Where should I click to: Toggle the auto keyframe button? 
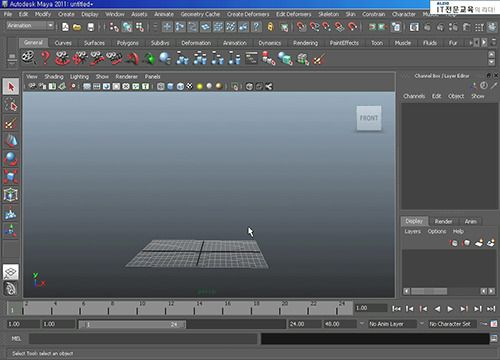[483, 324]
